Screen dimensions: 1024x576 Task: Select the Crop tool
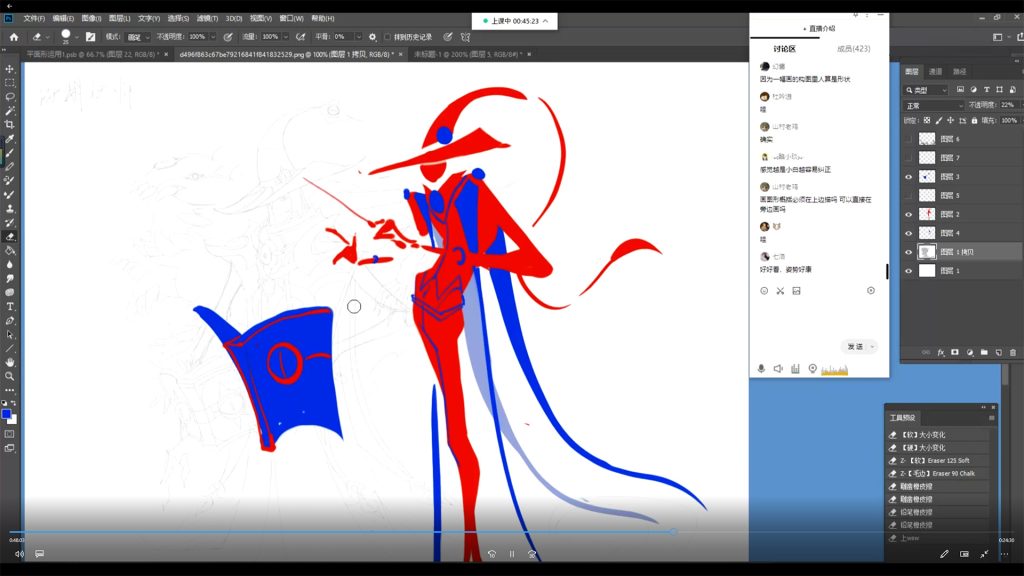pos(10,125)
